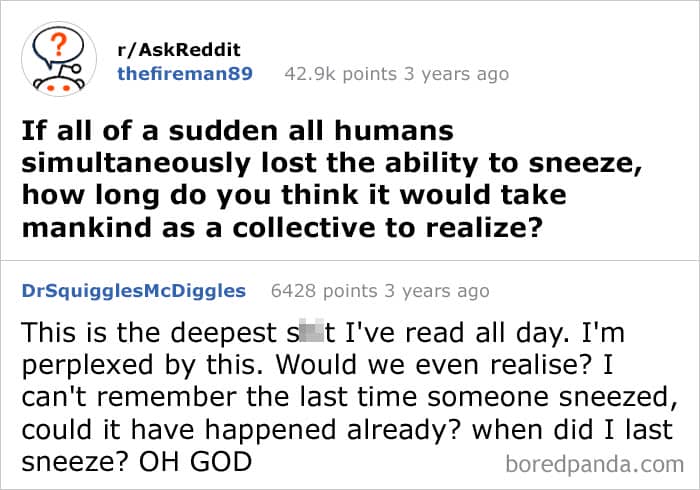
Task: Open thefireman89's user profile
Action: point(185,73)
